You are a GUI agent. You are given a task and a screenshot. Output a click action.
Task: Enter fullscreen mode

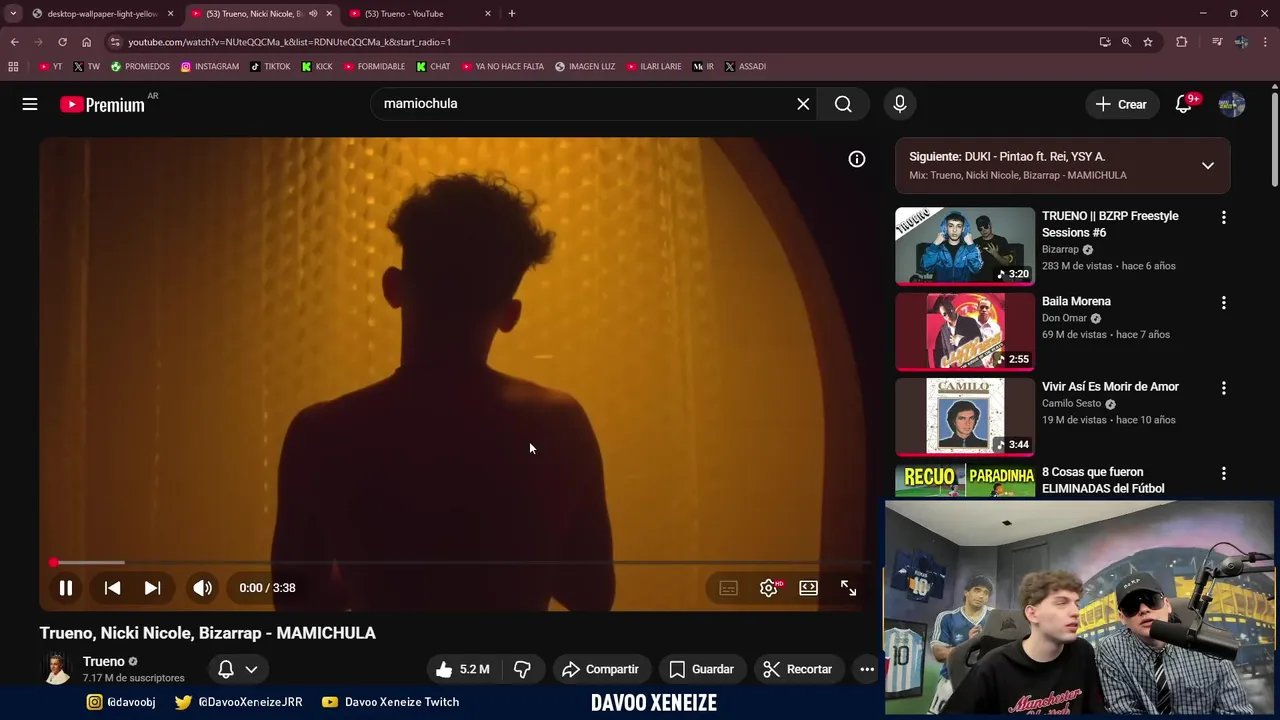click(x=849, y=588)
